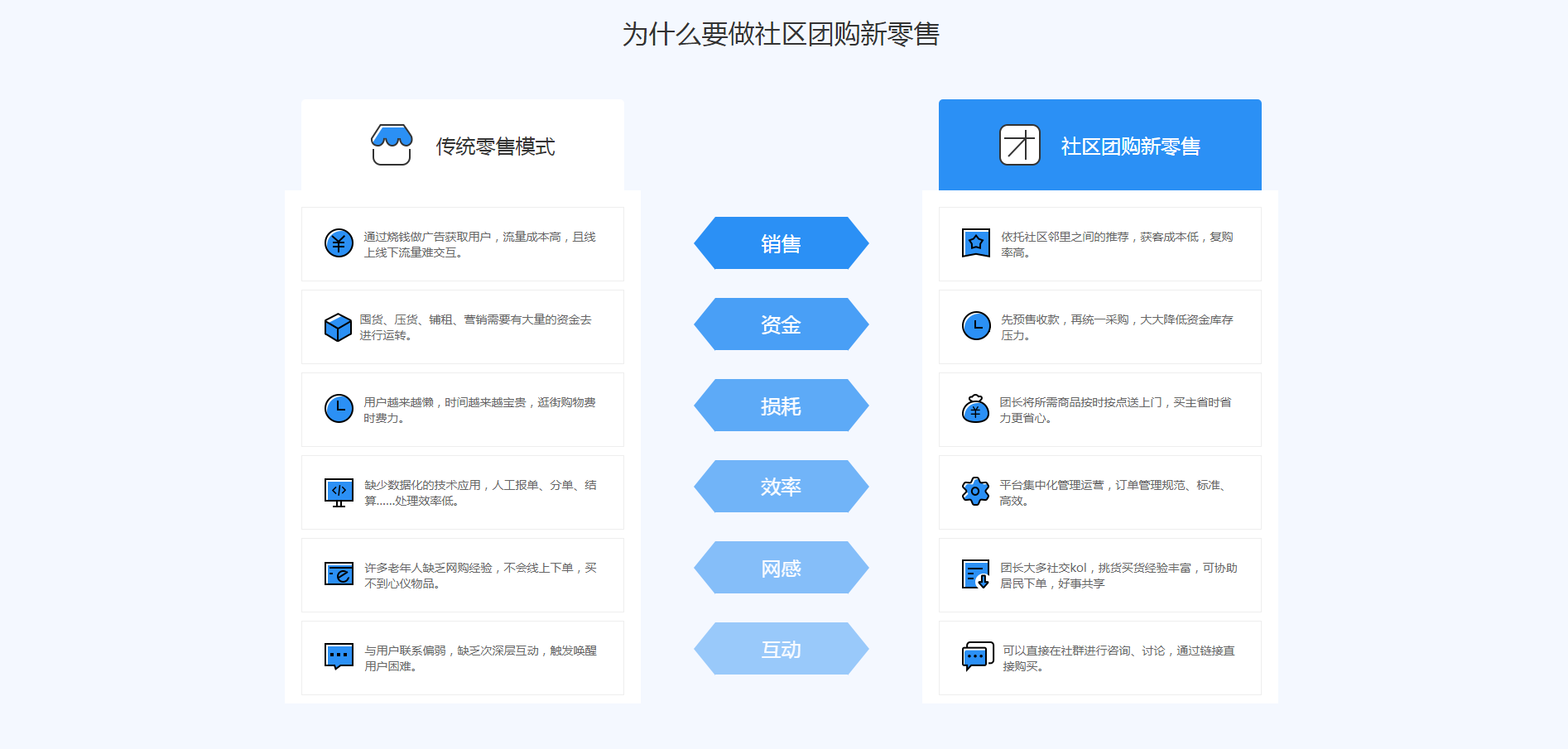
Task: Open the 传统零售模式 tab header
Action: click(x=462, y=144)
